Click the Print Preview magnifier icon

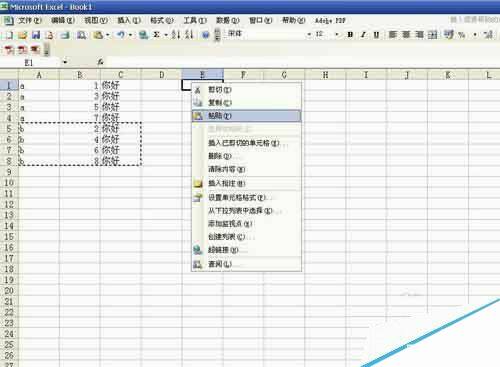81,35
